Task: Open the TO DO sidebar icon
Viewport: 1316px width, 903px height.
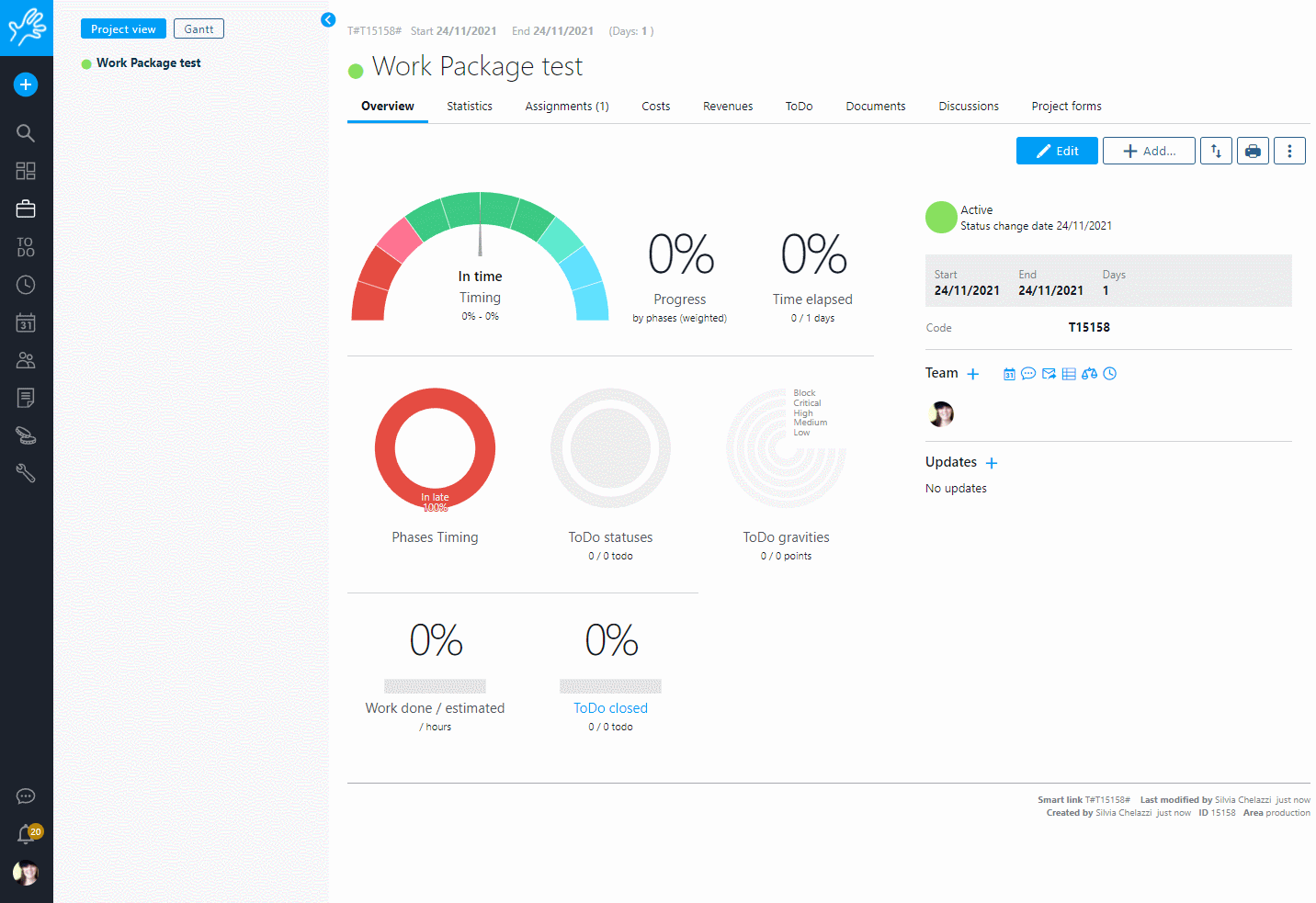Action: [x=26, y=247]
